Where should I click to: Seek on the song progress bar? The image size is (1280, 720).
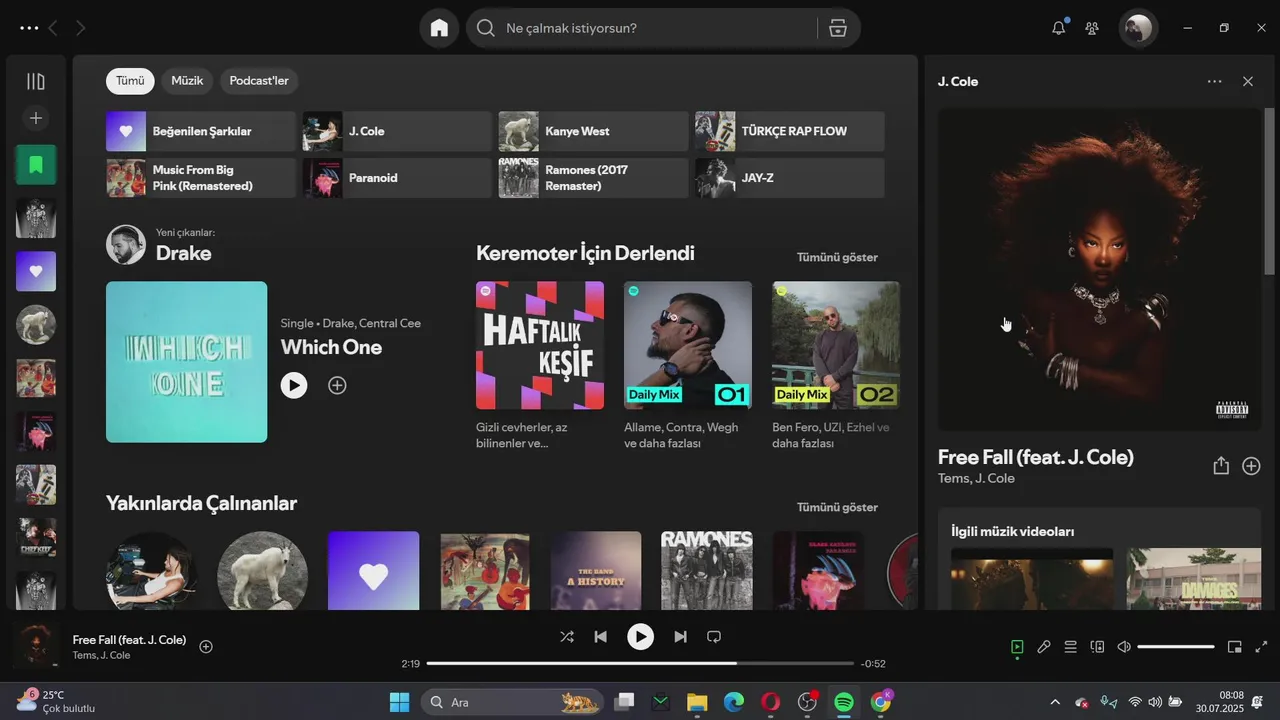pyautogui.click(x=640, y=663)
